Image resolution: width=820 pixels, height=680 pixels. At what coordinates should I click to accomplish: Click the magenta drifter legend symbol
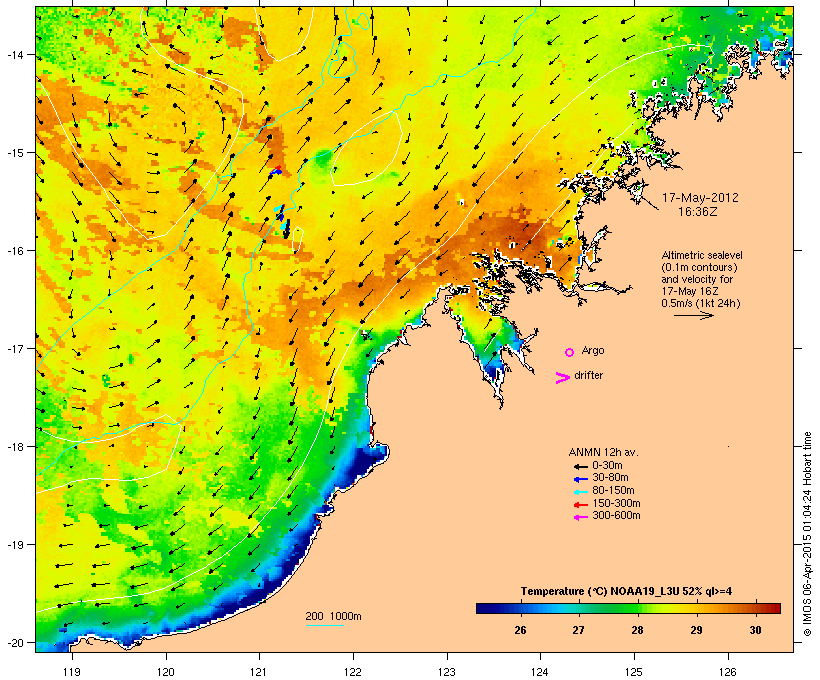563,378
